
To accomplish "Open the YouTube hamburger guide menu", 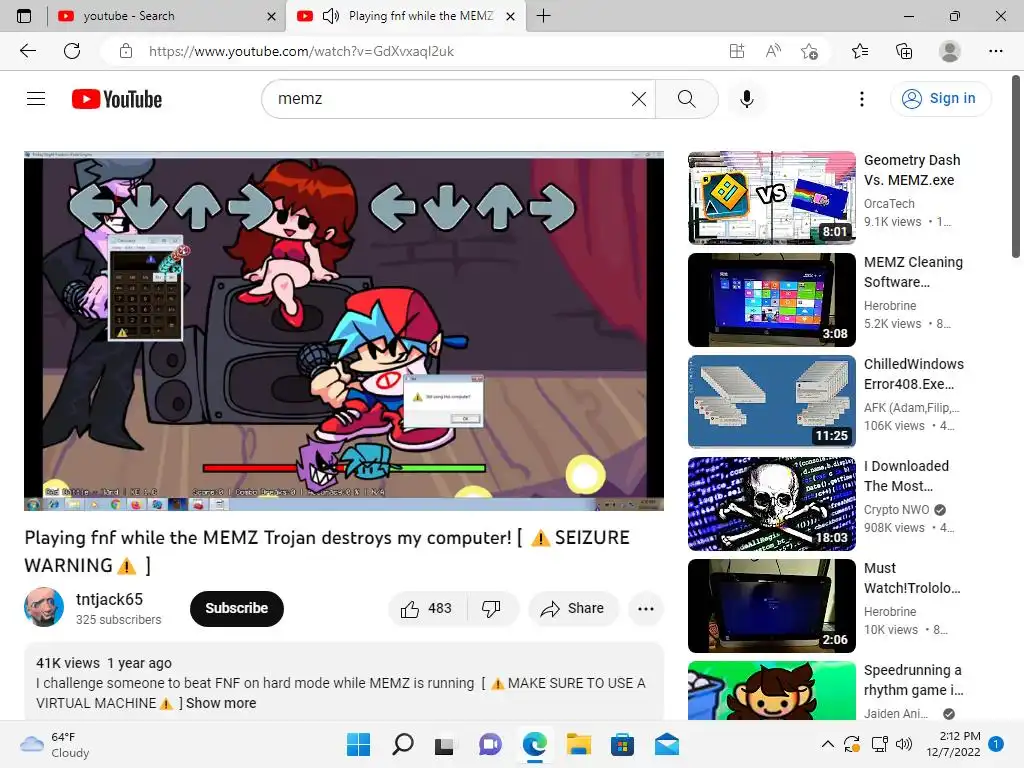I will [x=36, y=99].
